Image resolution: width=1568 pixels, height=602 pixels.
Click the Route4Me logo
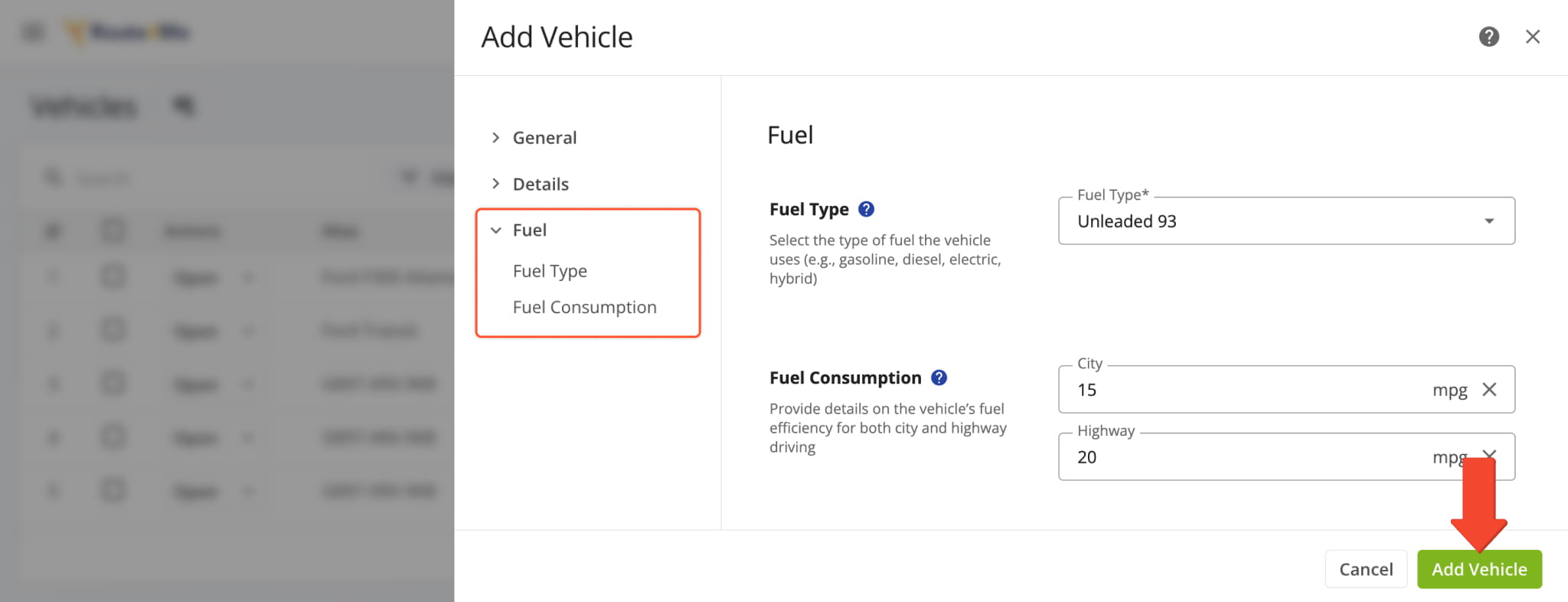click(126, 32)
